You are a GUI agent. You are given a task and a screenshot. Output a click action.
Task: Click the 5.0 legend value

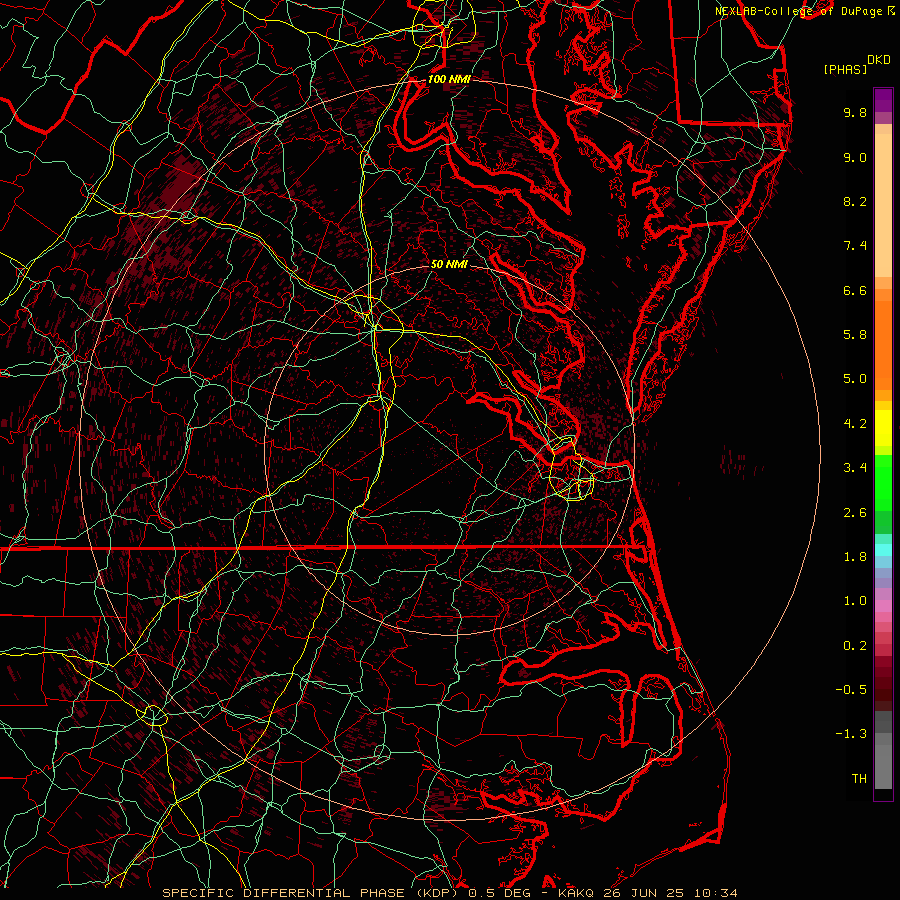tap(855, 379)
